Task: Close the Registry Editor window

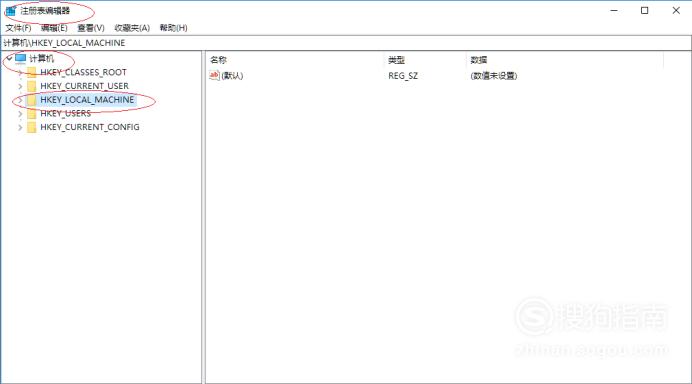Action: [676, 11]
